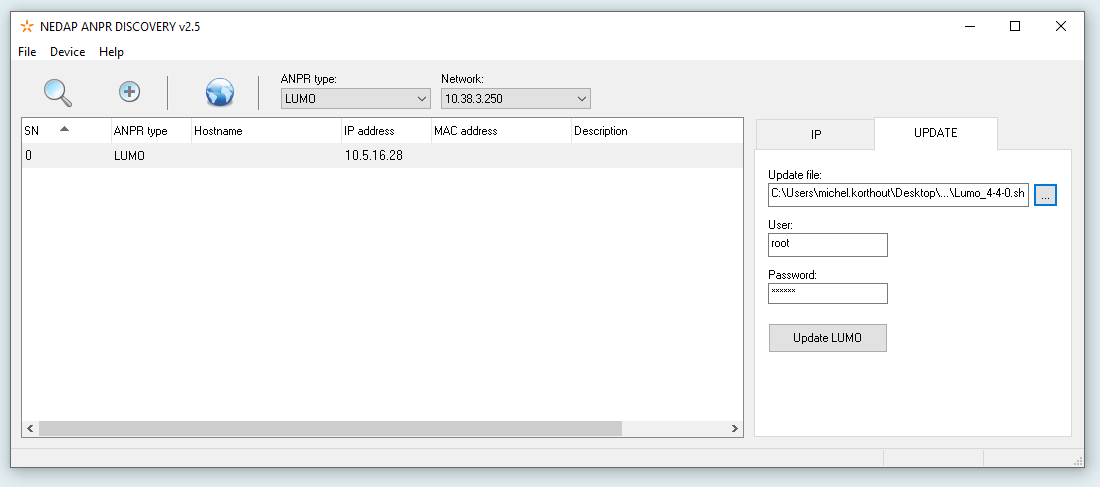1100x487 pixels.
Task: Minimize the NEDAP ANPR DISCOVERY window
Action: click(x=970, y=27)
